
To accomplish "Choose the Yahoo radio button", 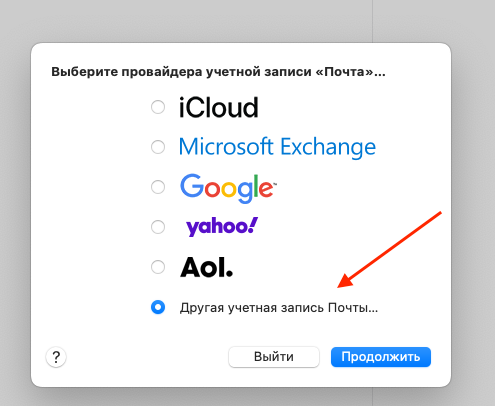I will coord(158,227).
